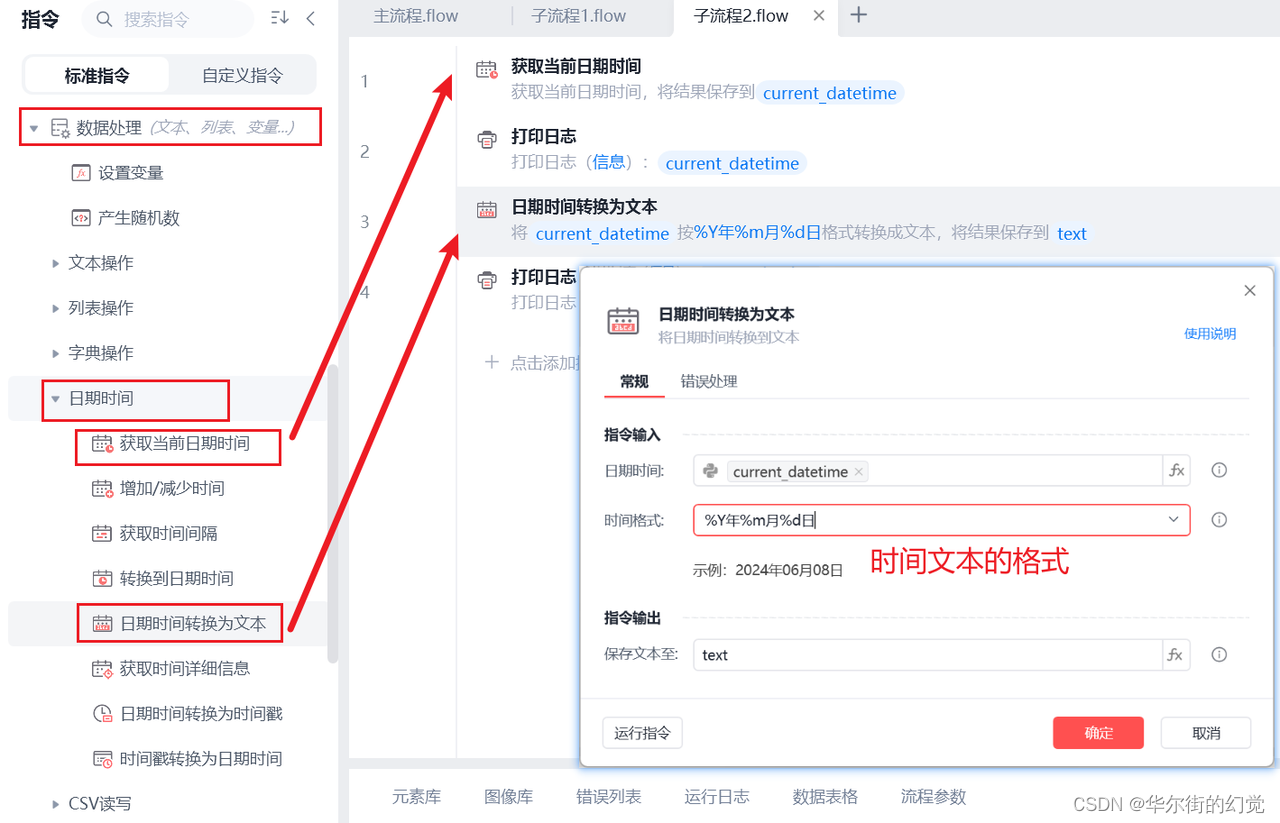Click the printer icon of flow step 2
Image resolution: width=1280 pixels, height=823 pixels.
point(487,139)
